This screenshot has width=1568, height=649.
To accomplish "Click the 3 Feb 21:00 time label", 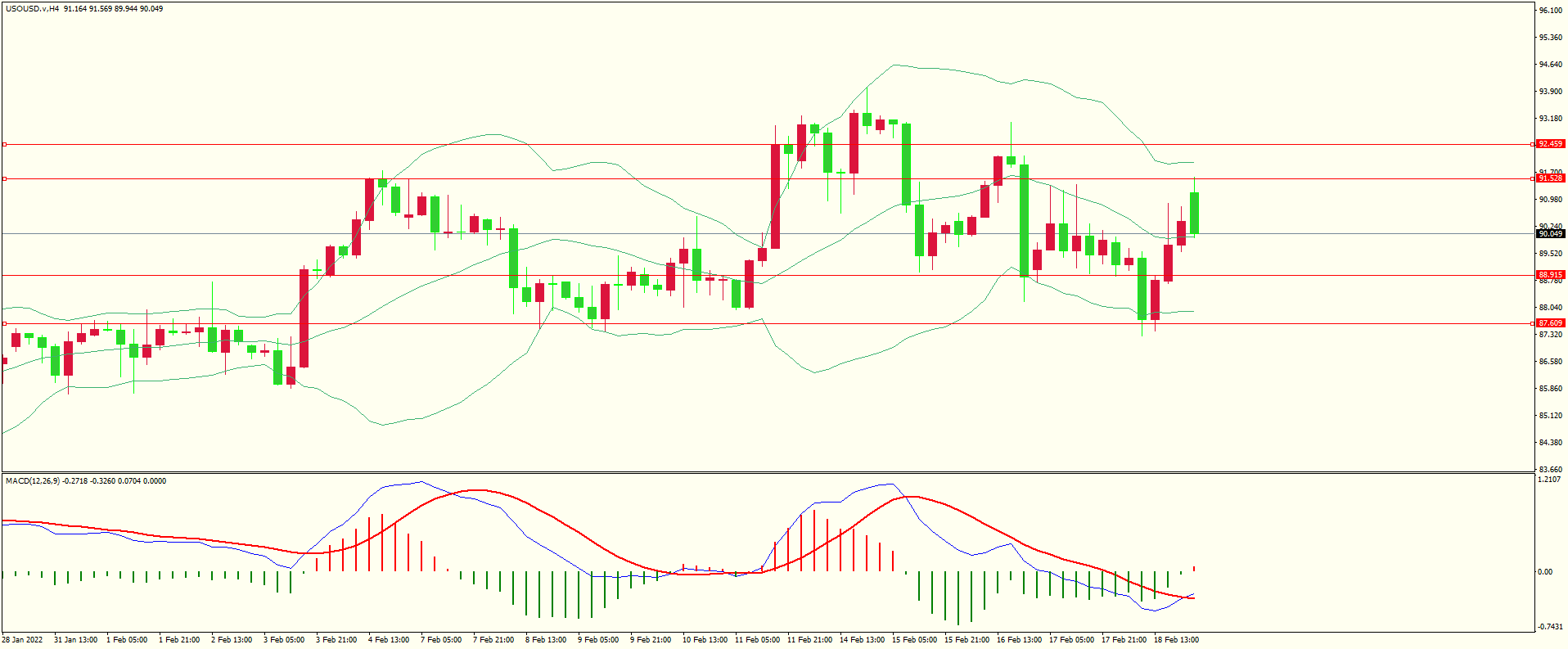I will (336, 640).
